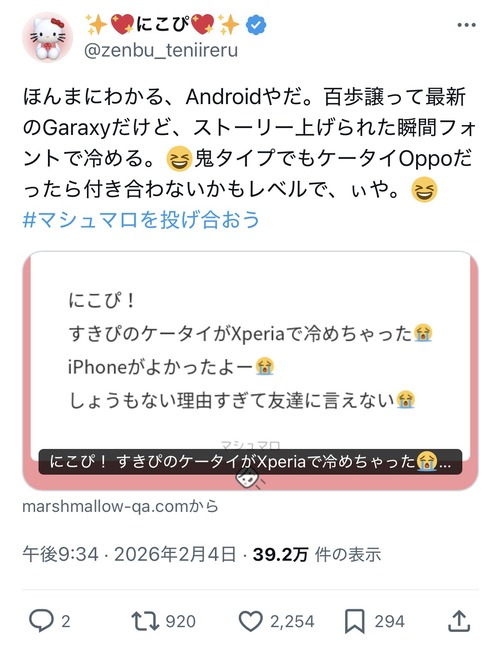Open the share upload icon
Image resolution: width=500 pixels, height=646 pixels.
click(458, 621)
